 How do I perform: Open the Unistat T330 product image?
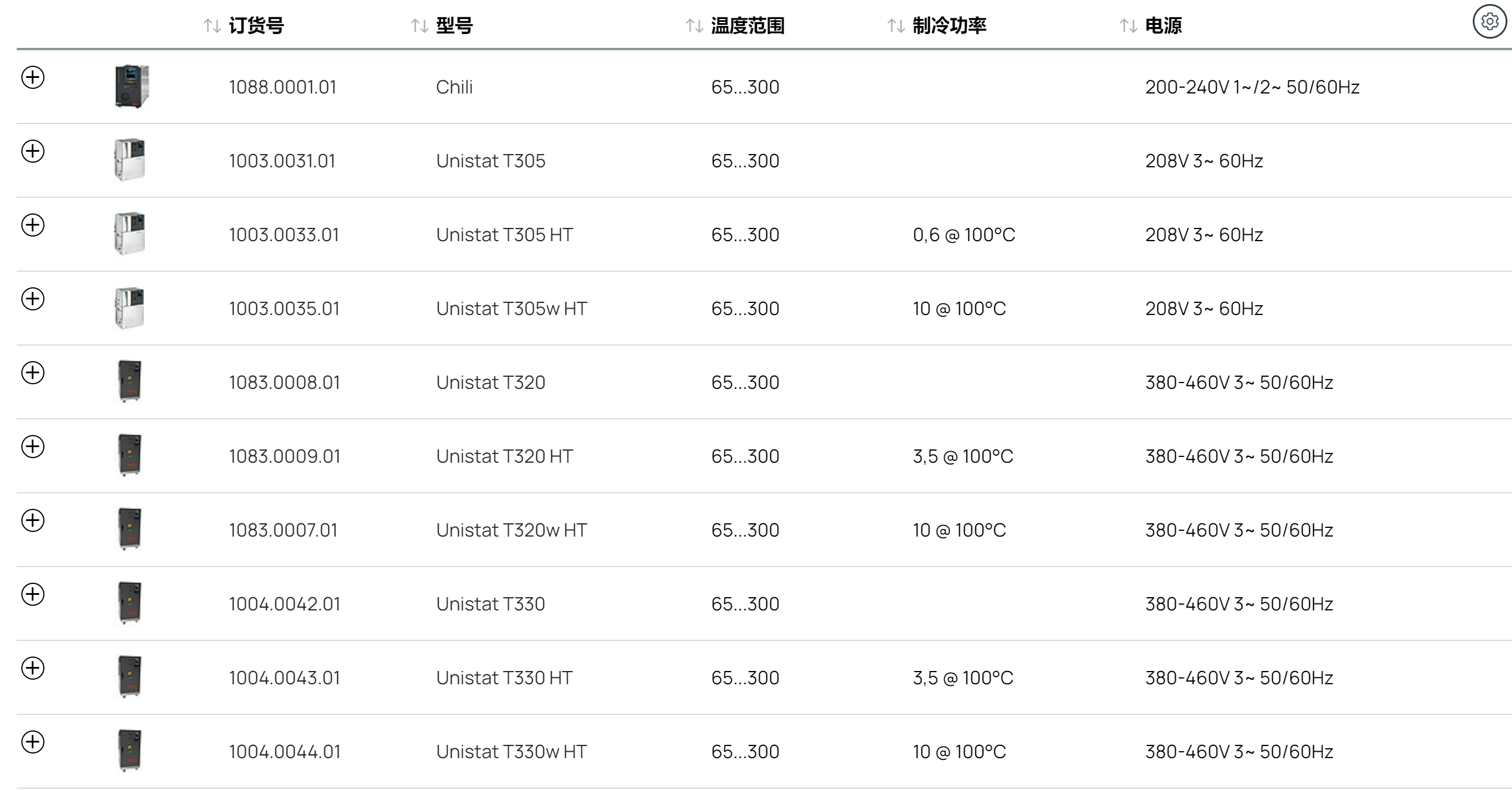[x=130, y=603]
